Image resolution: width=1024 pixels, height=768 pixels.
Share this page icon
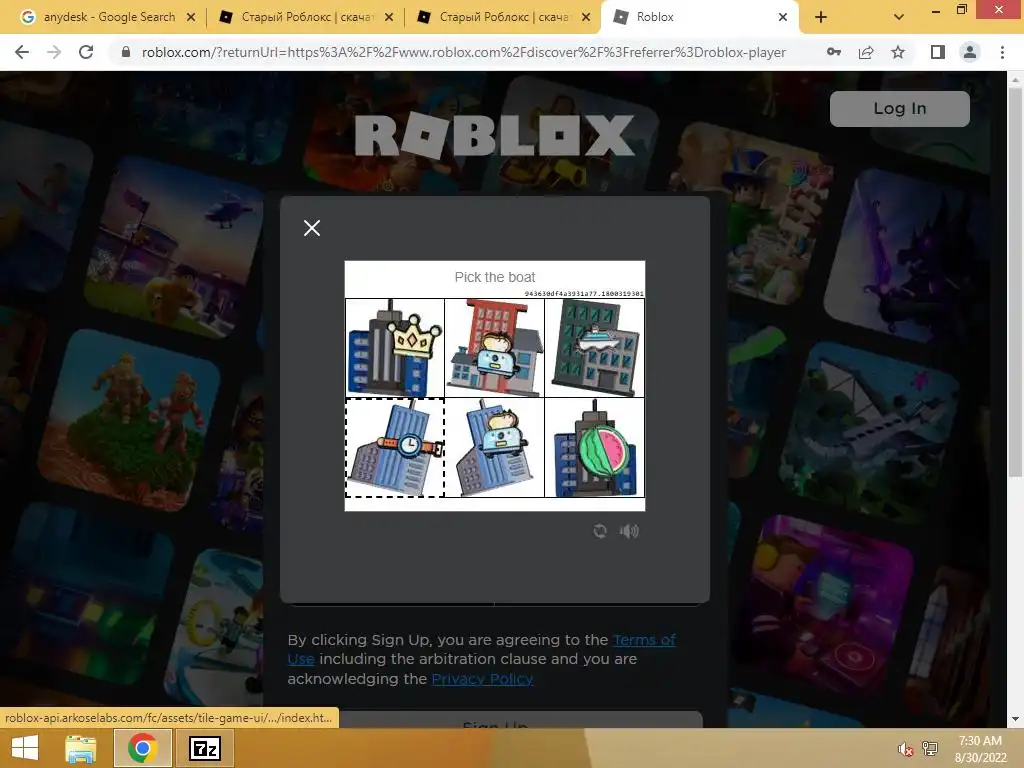coord(866,52)
